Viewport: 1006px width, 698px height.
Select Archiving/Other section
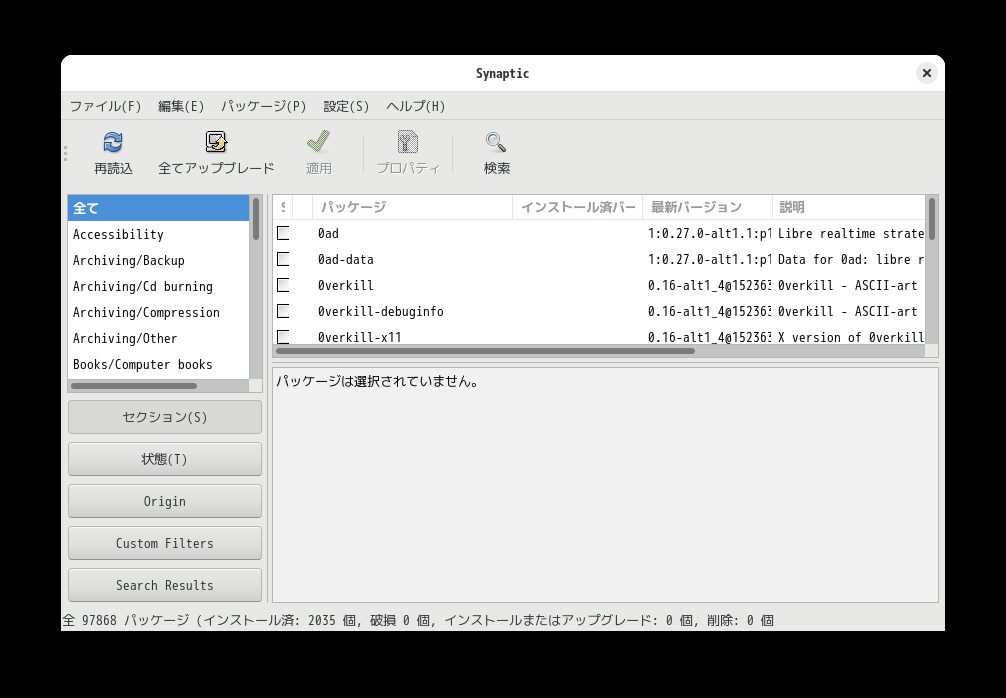tap(158, 338)
